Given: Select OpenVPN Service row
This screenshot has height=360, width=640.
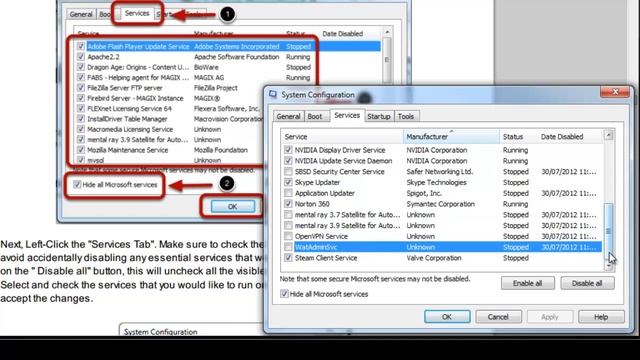Looking at the screenshot, I should [442, 236].
